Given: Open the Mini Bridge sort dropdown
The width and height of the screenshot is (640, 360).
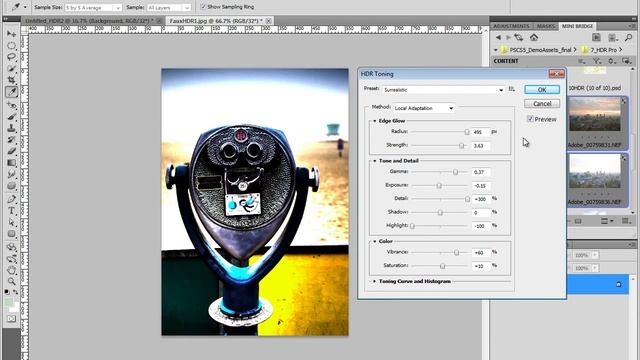Looking at the screenshot, I should click(612, 61).
